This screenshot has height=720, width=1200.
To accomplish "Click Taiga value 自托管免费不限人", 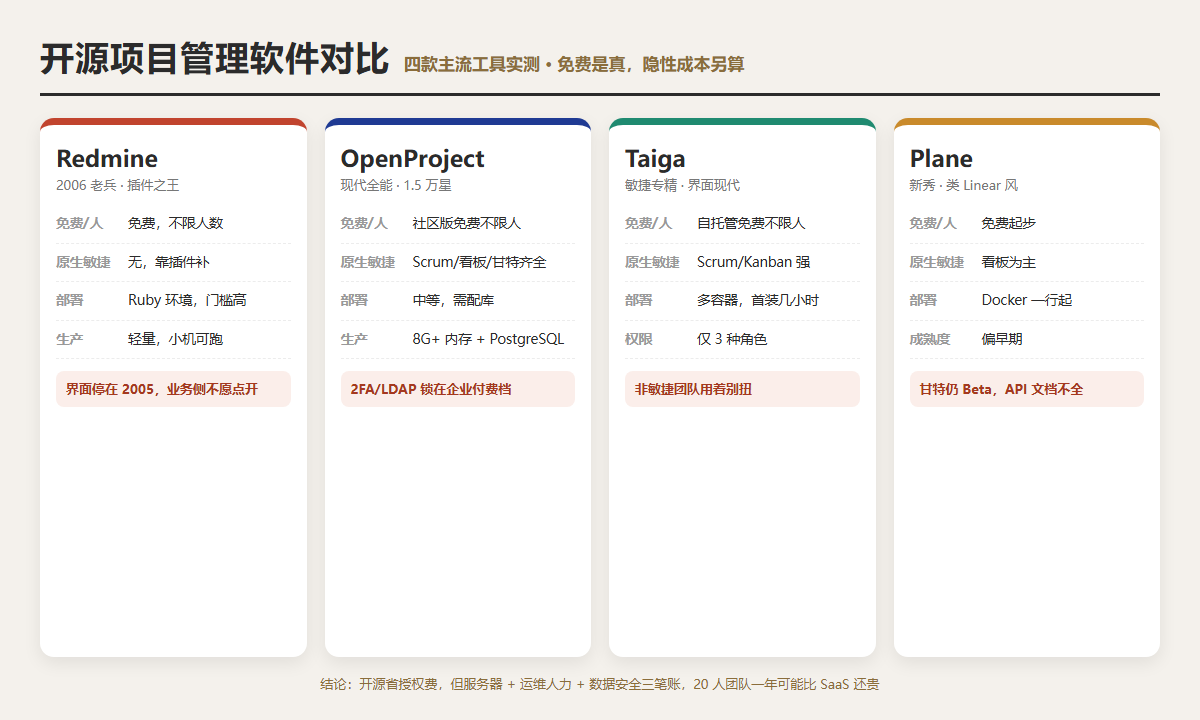I will pyautogui.click(x=751, y=223).
